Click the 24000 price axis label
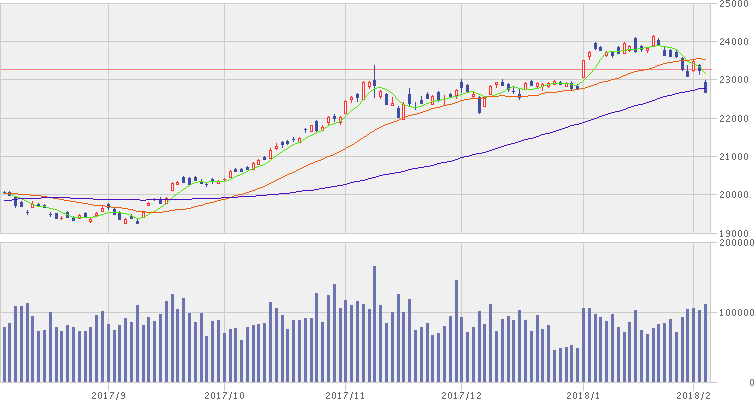This screenshot has width=755, height=400. tap(734, 42)
